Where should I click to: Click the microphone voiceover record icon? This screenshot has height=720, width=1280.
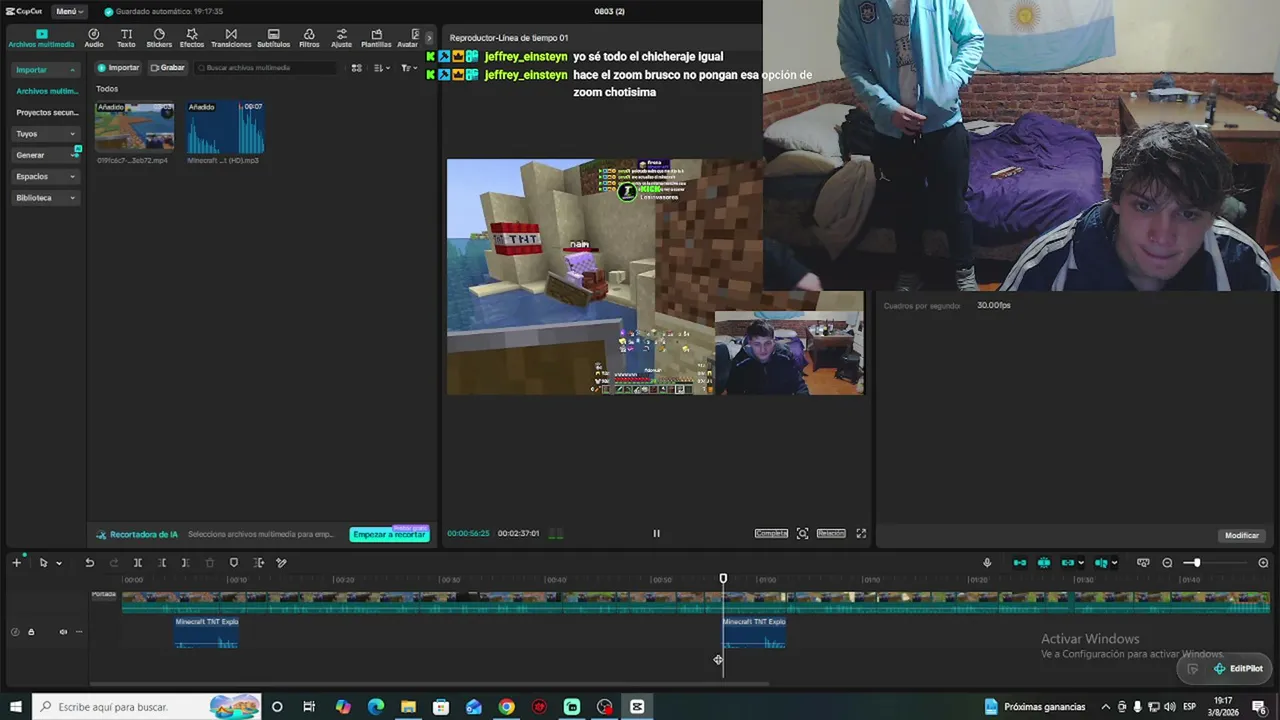coord(987,563)
